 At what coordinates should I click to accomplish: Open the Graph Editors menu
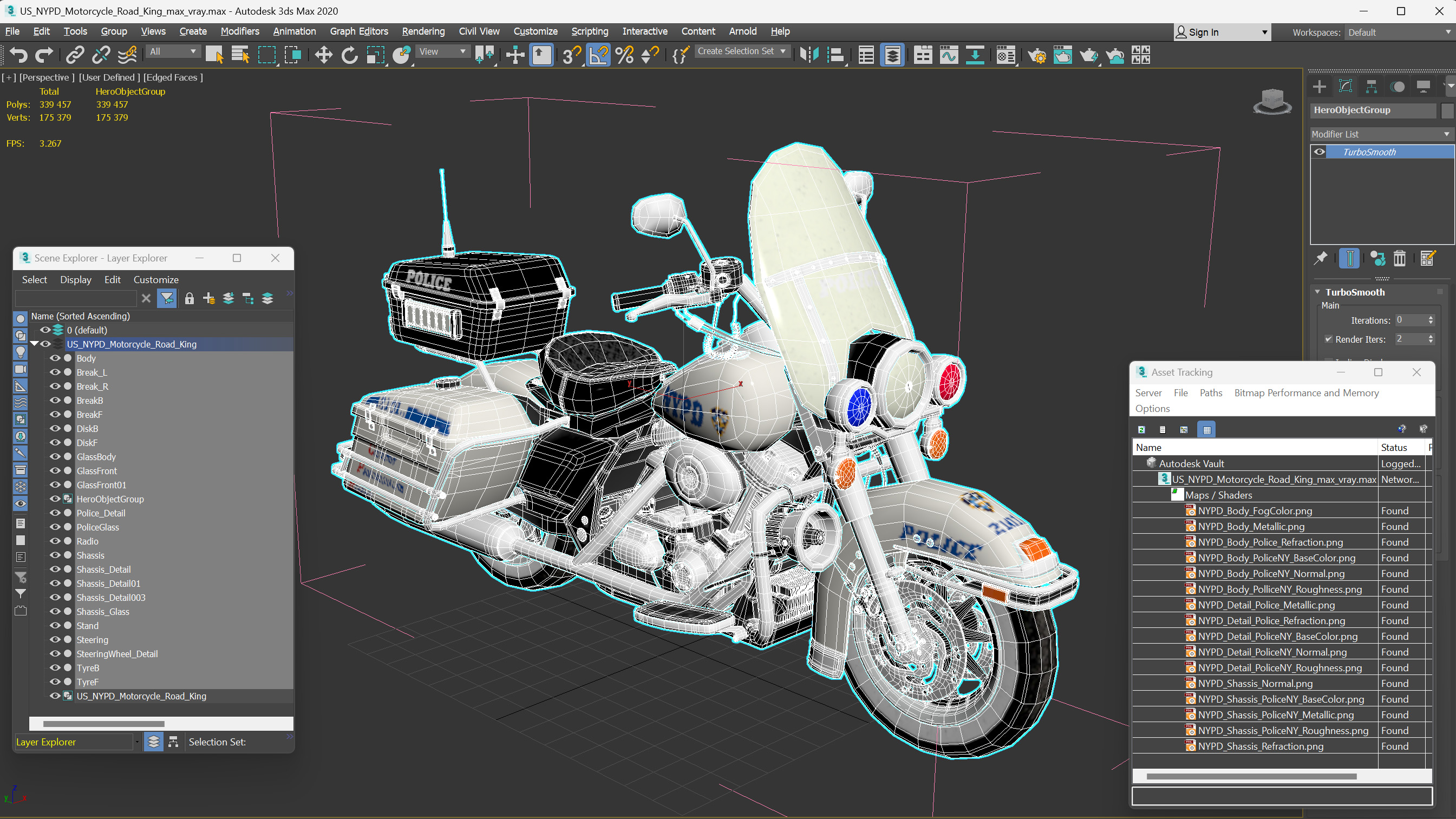coord(359,31)
